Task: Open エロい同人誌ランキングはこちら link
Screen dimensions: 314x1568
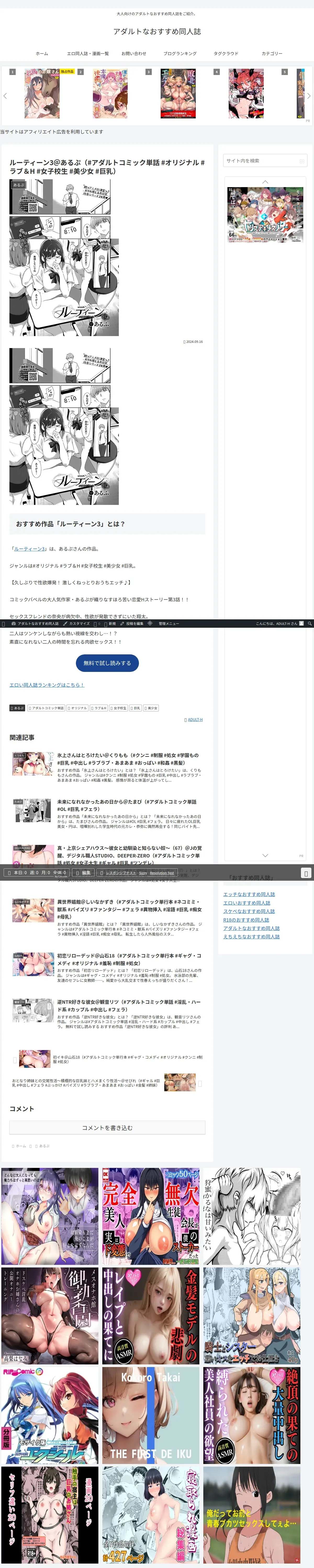Action: coord(46,685)
